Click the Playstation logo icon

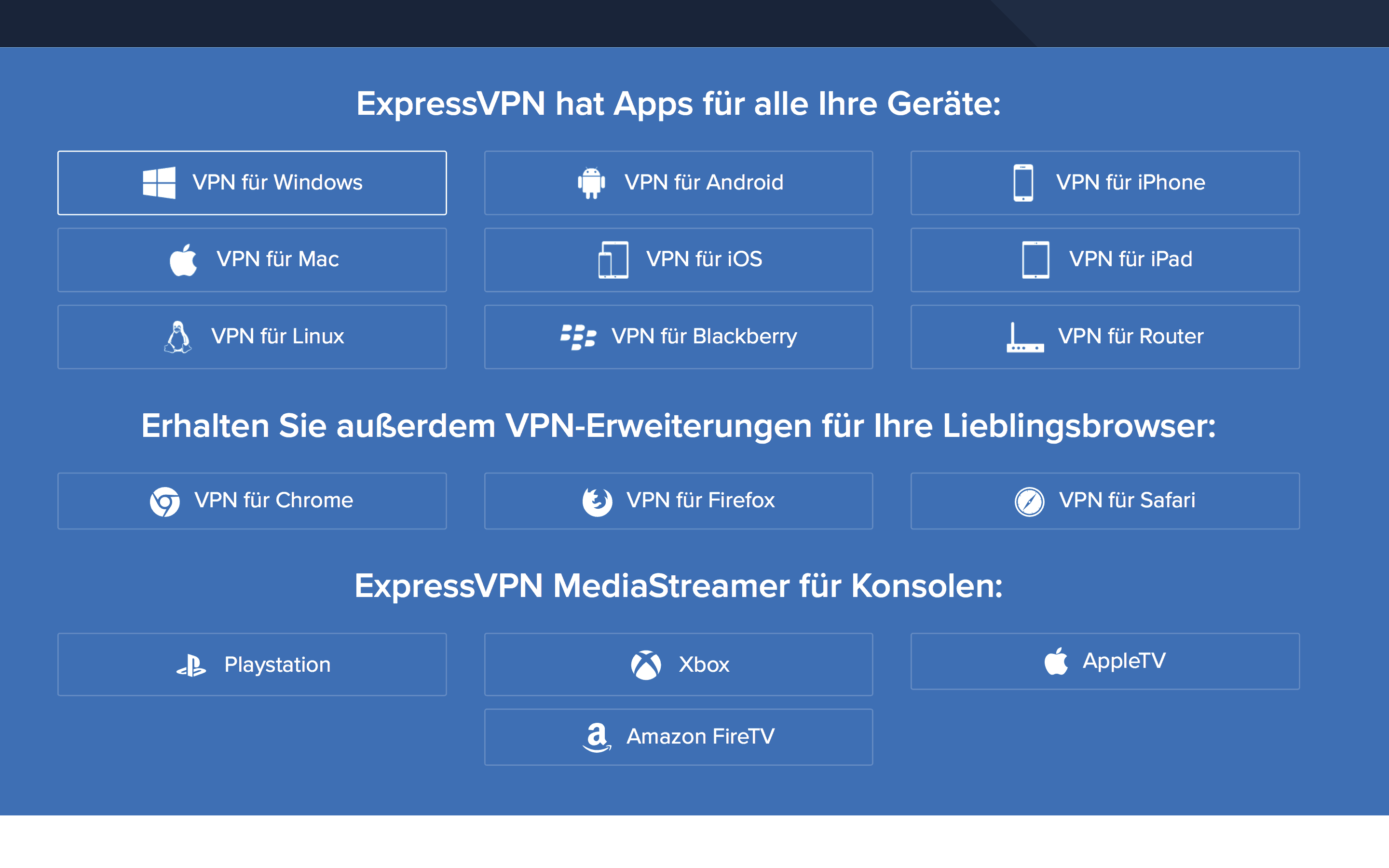(x=191, y=665)
